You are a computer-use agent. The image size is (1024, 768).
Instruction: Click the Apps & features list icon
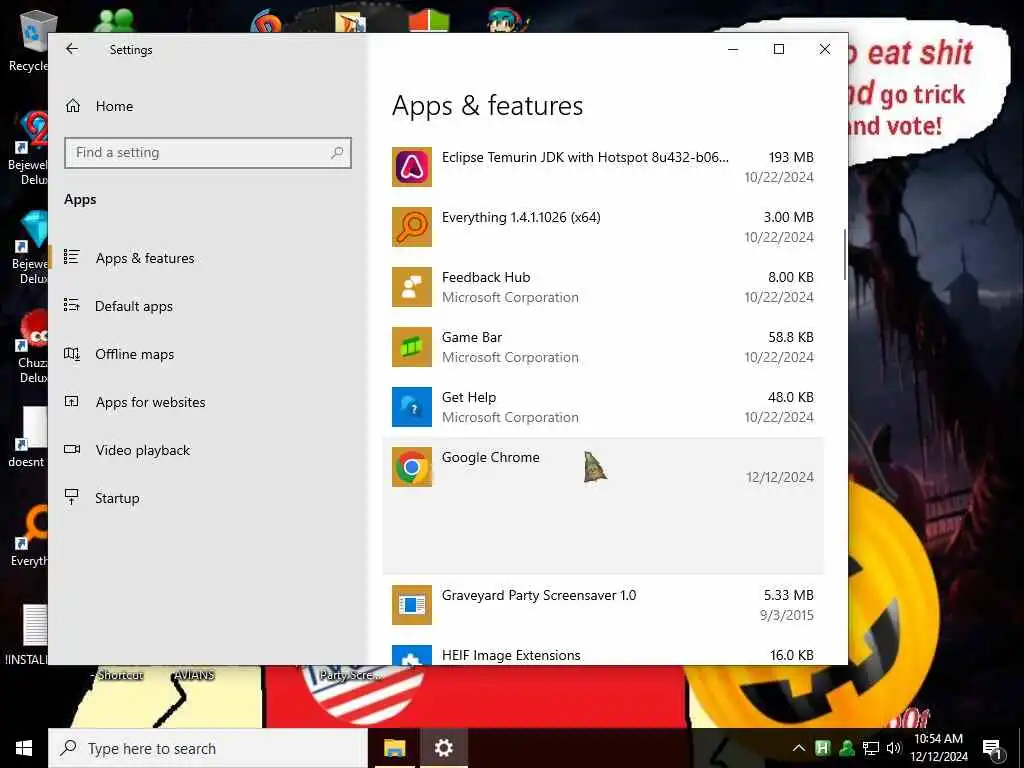[x=72, y=257]
